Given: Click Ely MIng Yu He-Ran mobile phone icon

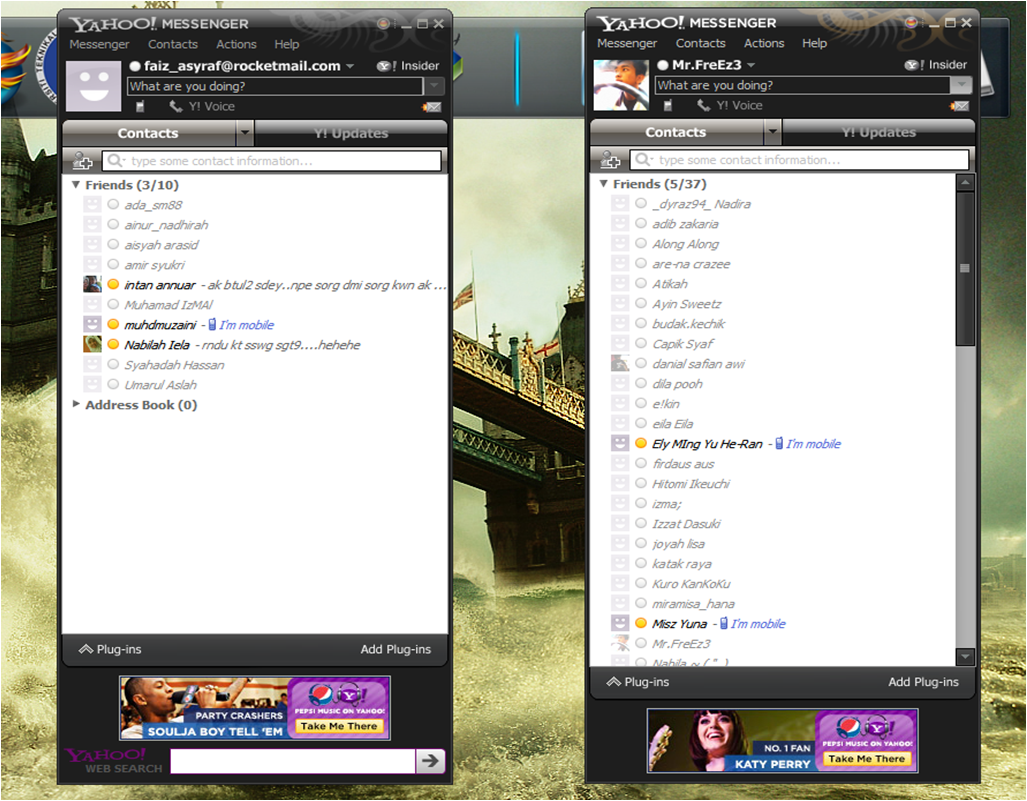Looking at the screenshot, I should pyautogui.click(x=779, y=443).
